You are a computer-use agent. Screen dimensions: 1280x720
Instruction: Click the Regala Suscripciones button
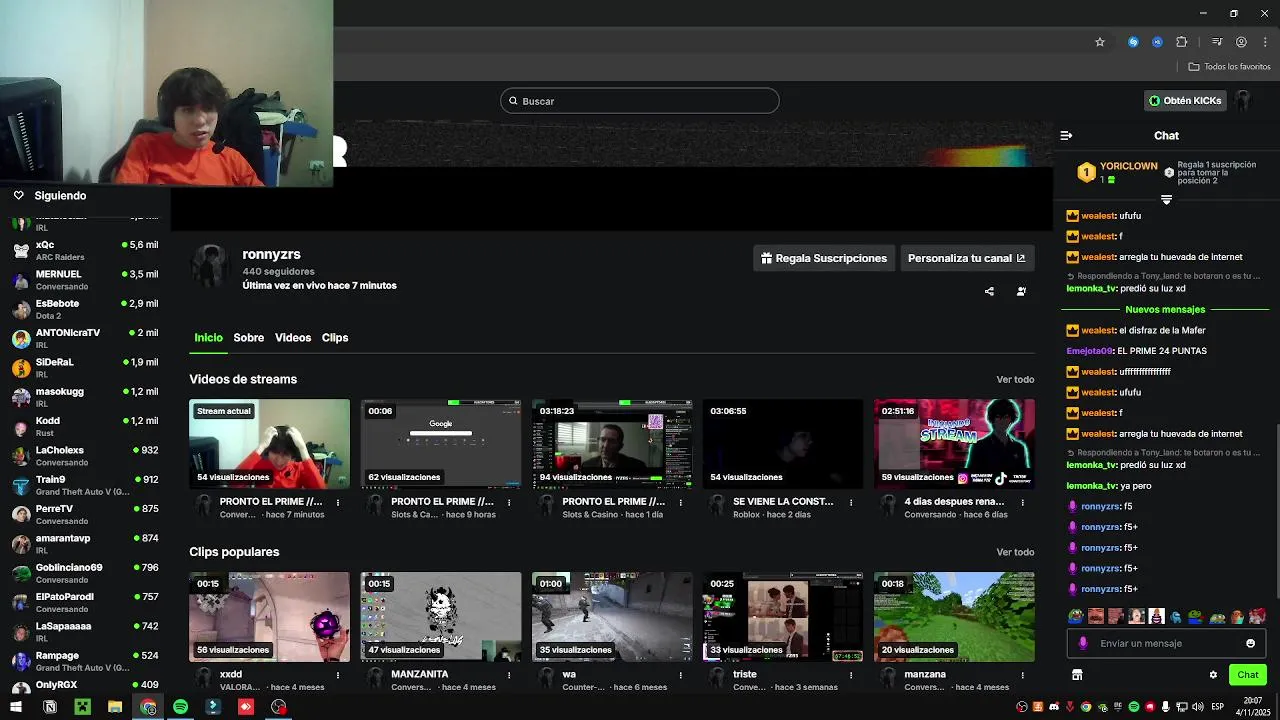pos(824,258)
